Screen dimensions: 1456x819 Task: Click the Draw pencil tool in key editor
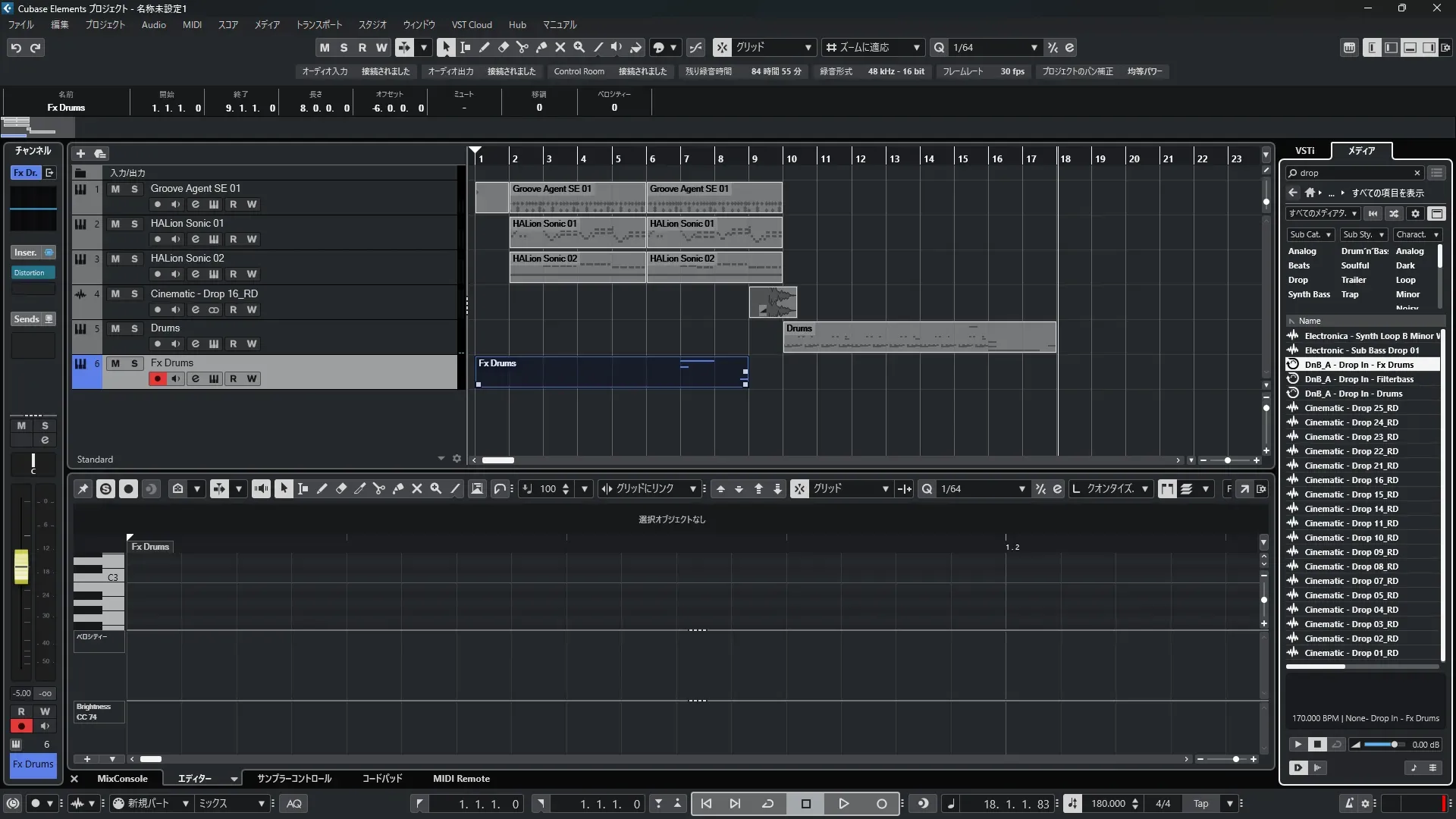322,489
